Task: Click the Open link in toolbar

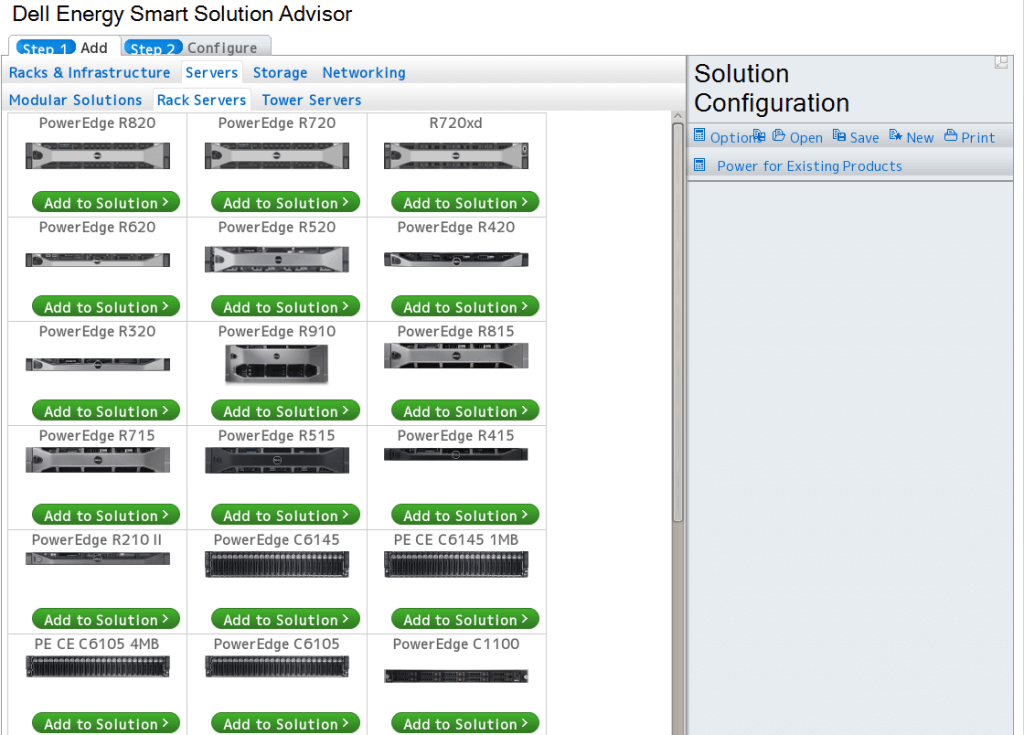Action: coord(806,137)
